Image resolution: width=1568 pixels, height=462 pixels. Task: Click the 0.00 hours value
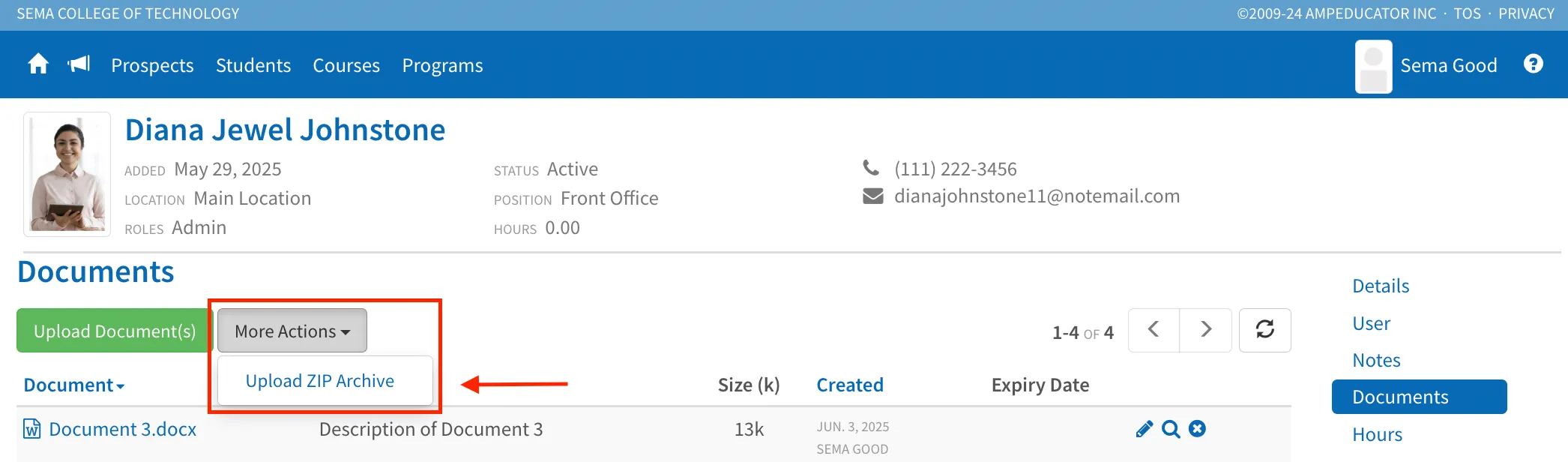[563, 227]
